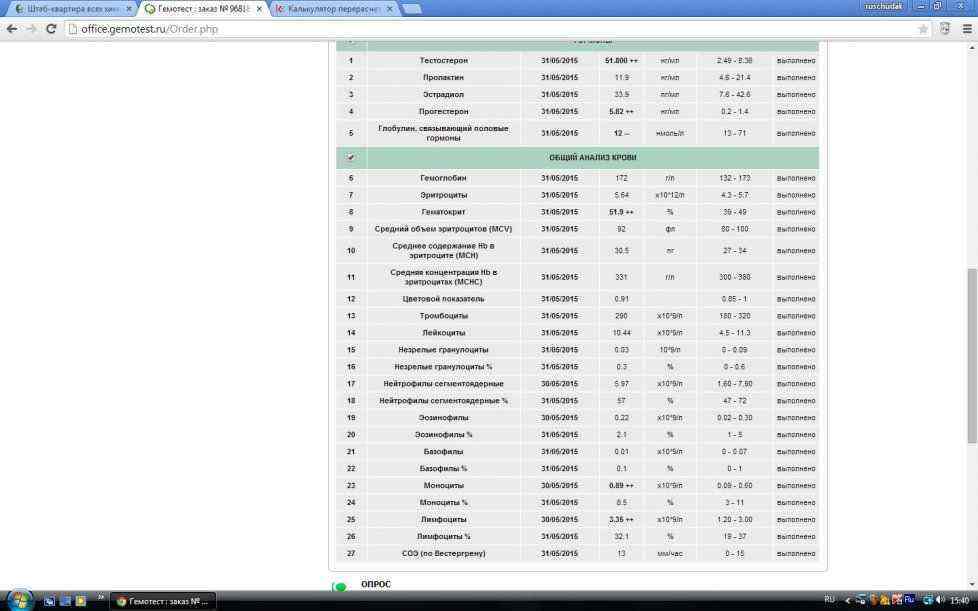Open the Chrome hamburger menu

pyautogui.click(x=967, y=29)
